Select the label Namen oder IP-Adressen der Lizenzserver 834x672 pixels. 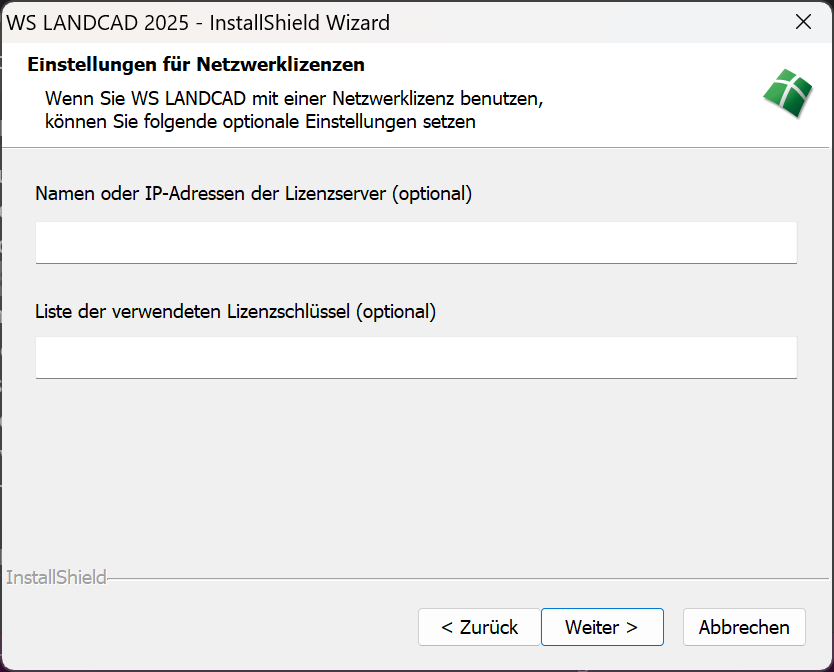211,193
